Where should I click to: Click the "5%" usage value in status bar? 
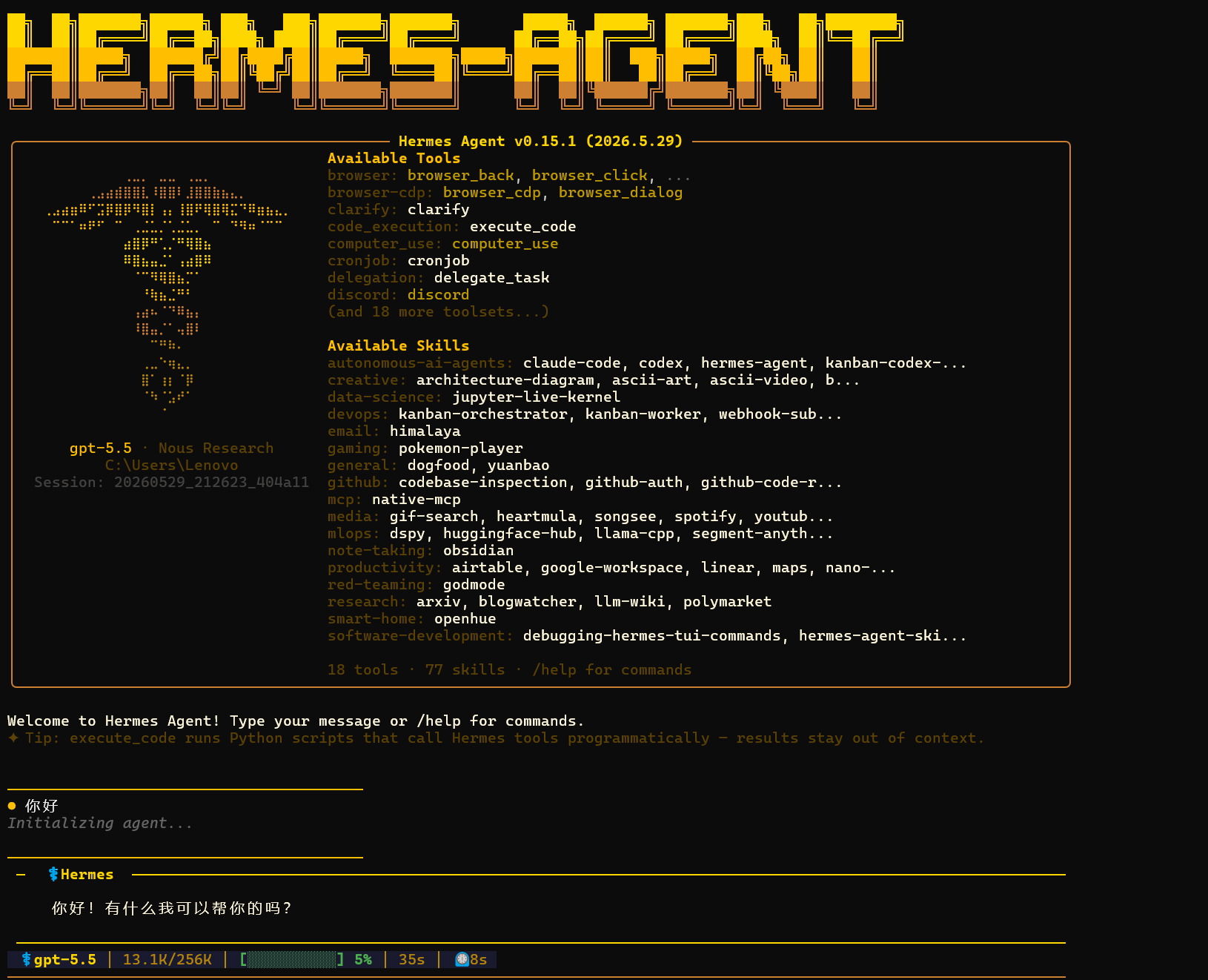[x=363, y=960]
